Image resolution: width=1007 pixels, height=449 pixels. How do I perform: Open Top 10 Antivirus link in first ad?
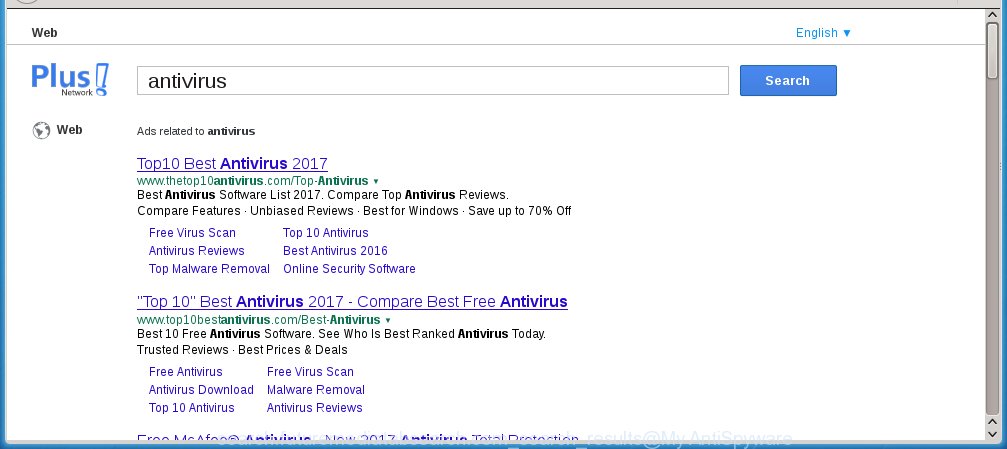click(326, 233)
